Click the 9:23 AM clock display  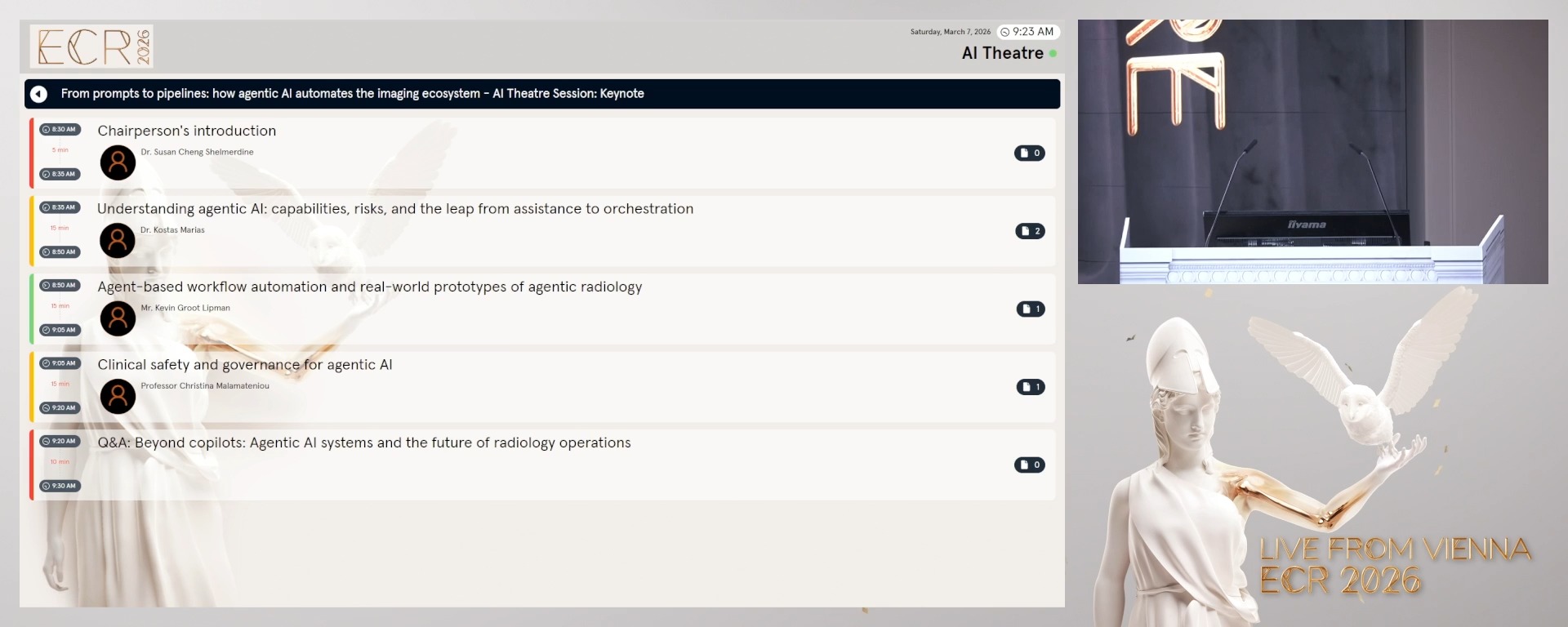pos(1027,32)
